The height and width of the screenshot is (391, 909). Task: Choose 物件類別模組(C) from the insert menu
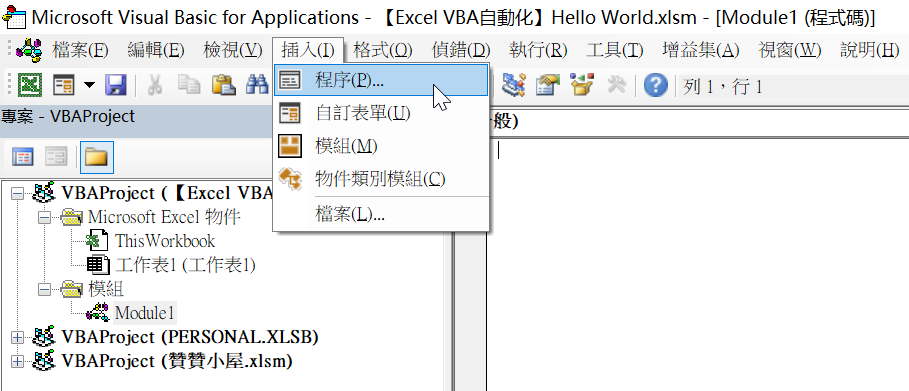(x=380, y=179)
